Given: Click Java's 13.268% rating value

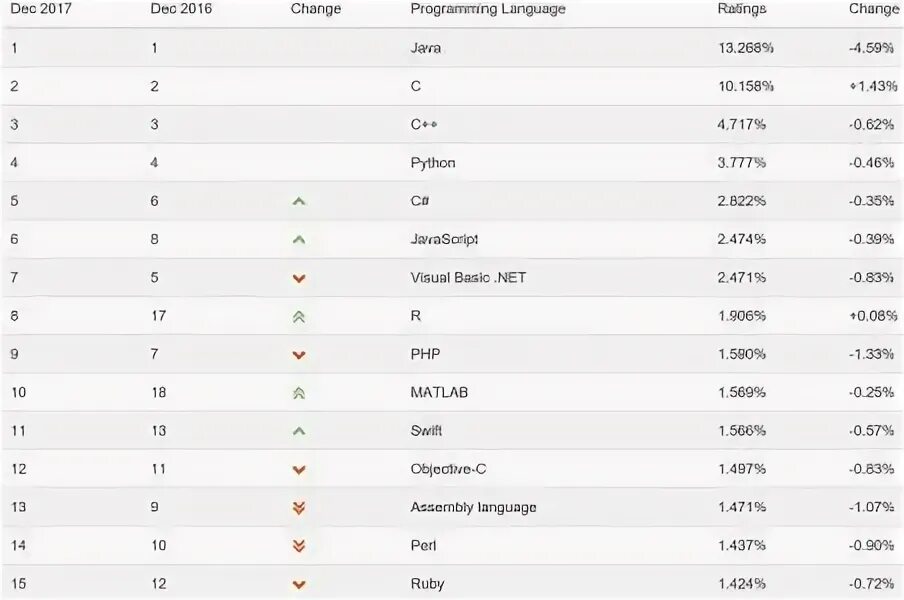Looking at the screenshot, I should point(745,48).
